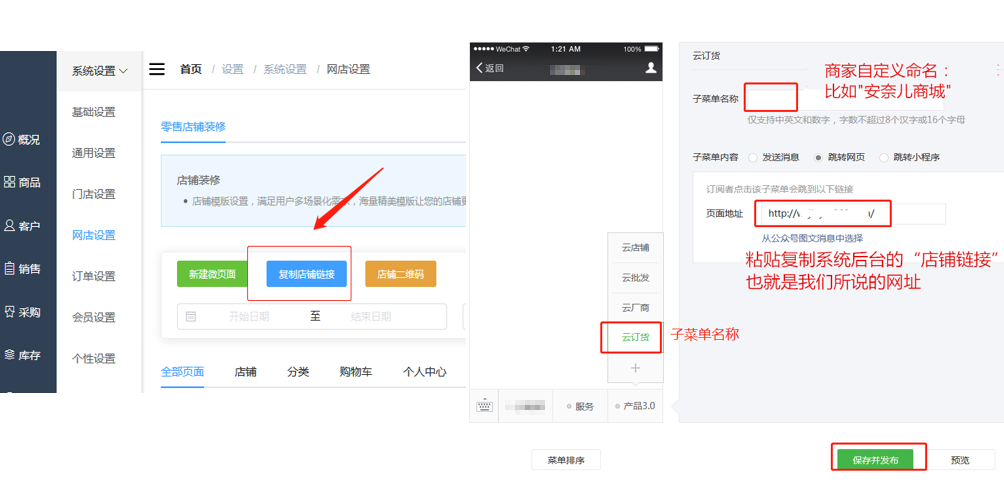
Task: Tap the profile person icon in WeChat header
Action: click(651, 67)
